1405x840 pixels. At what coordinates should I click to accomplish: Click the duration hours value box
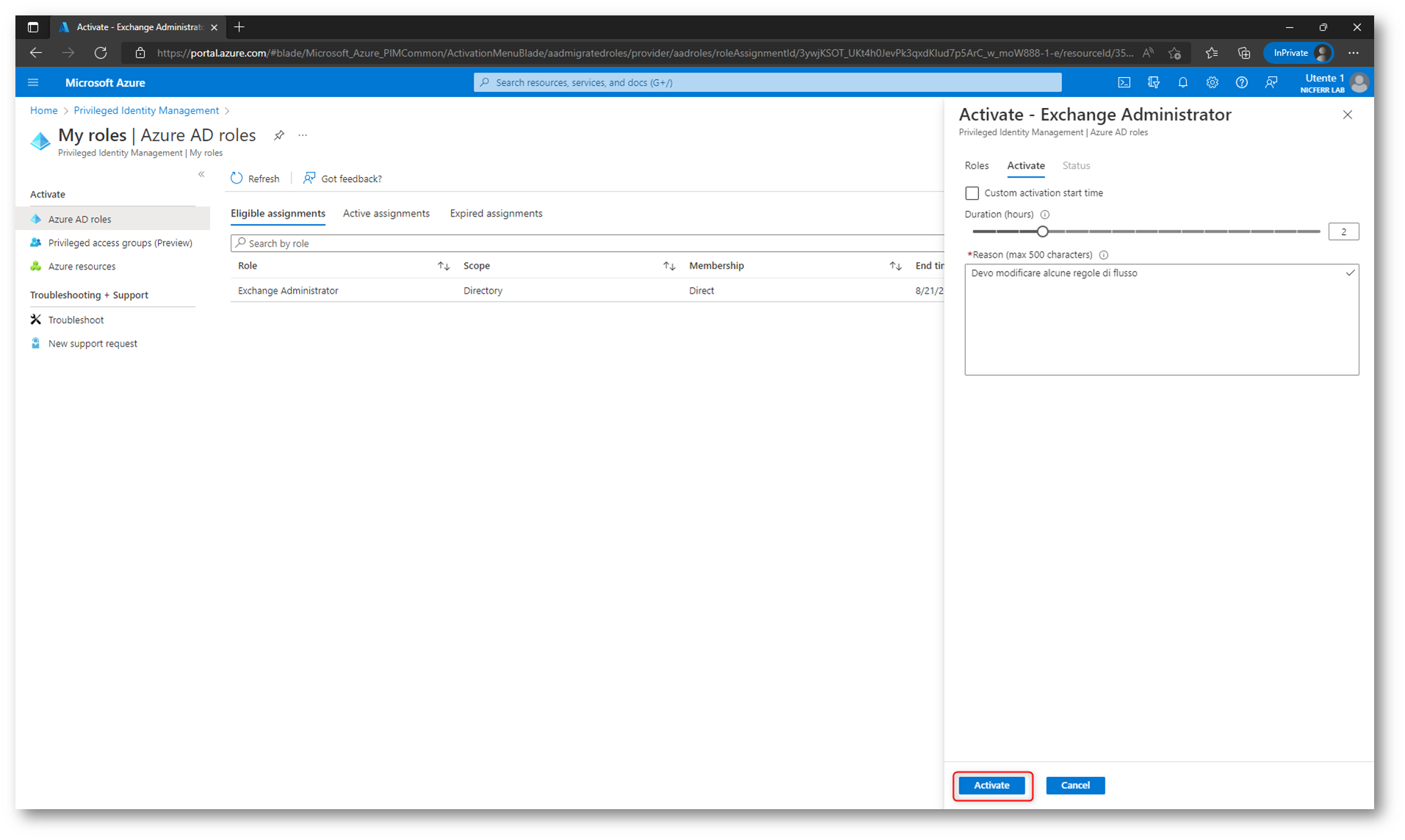pos(1343,231)
